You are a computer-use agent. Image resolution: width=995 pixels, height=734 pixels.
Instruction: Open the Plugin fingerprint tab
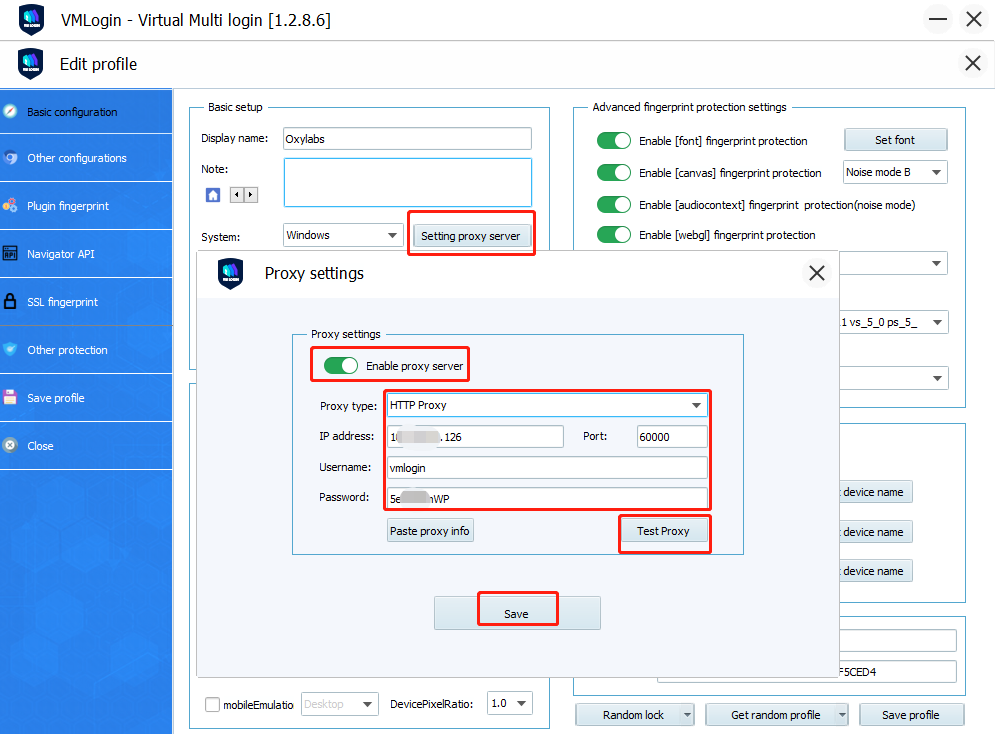86,206
